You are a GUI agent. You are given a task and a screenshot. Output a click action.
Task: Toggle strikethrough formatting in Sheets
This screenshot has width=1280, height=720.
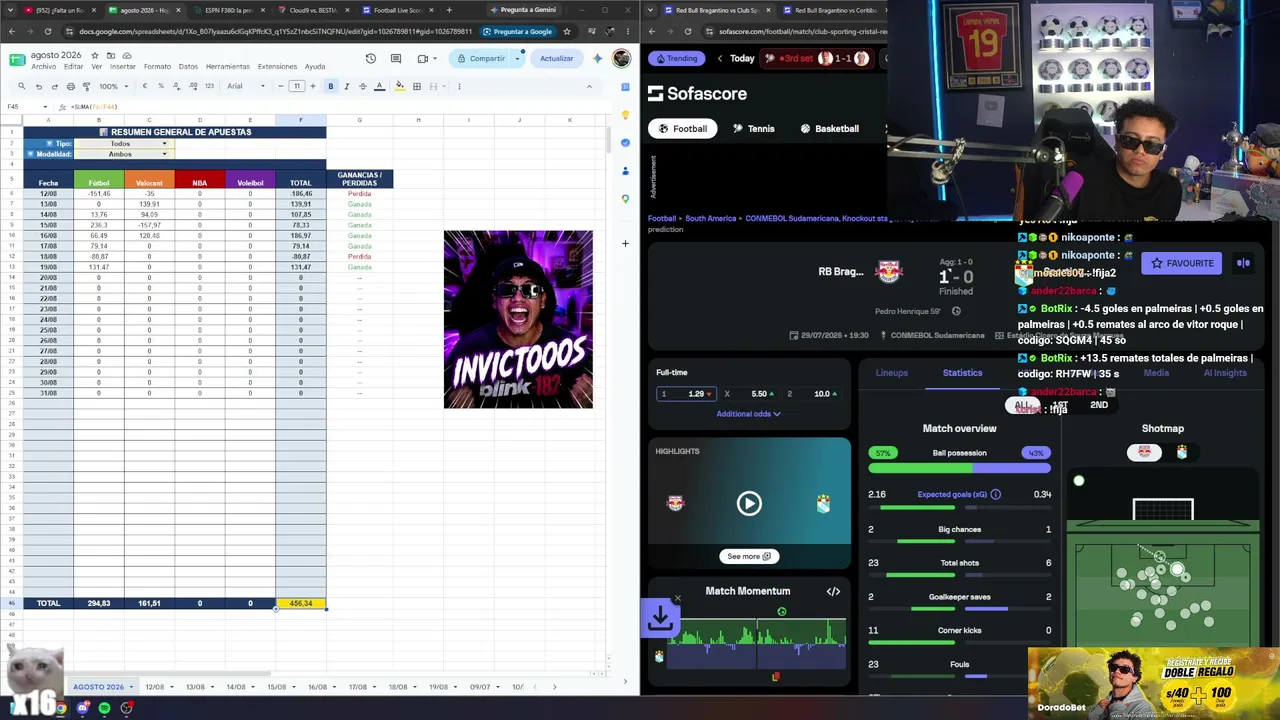pos(363,86)
